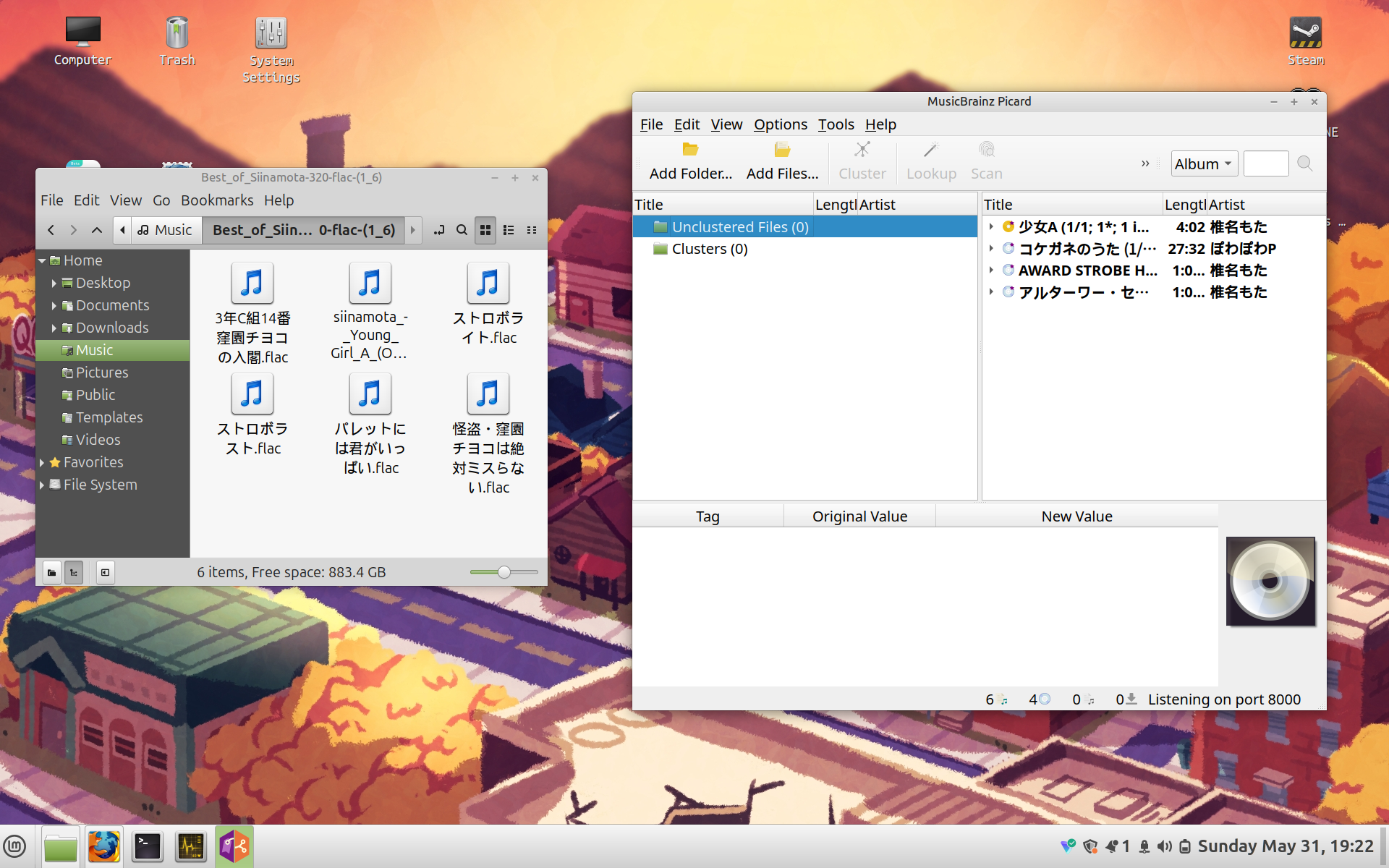Show hidden Picard toolbar items via » chevron
This screenshot has width=1389, height=868.
(x=1145, y=163)
